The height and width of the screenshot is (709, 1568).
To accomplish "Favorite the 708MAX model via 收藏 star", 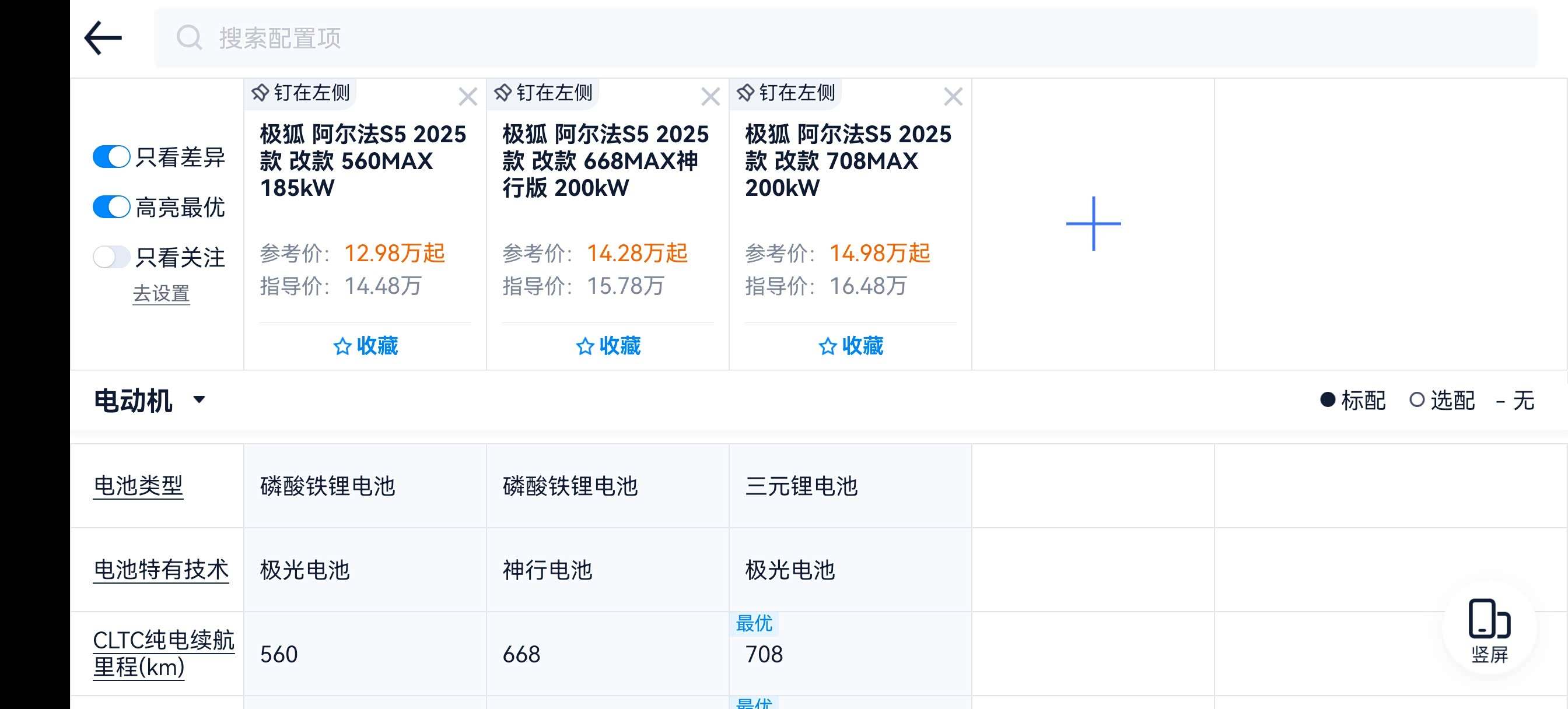I will 850,346.
